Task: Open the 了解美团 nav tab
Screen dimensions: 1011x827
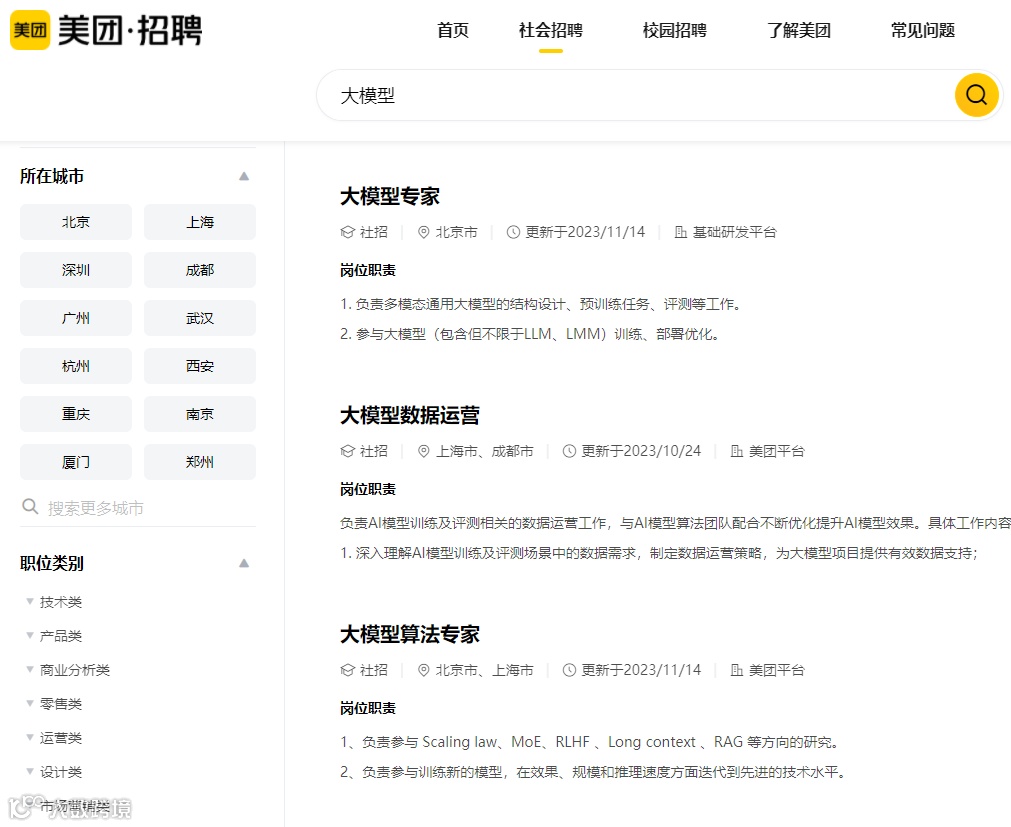Action: pos(798,30)
